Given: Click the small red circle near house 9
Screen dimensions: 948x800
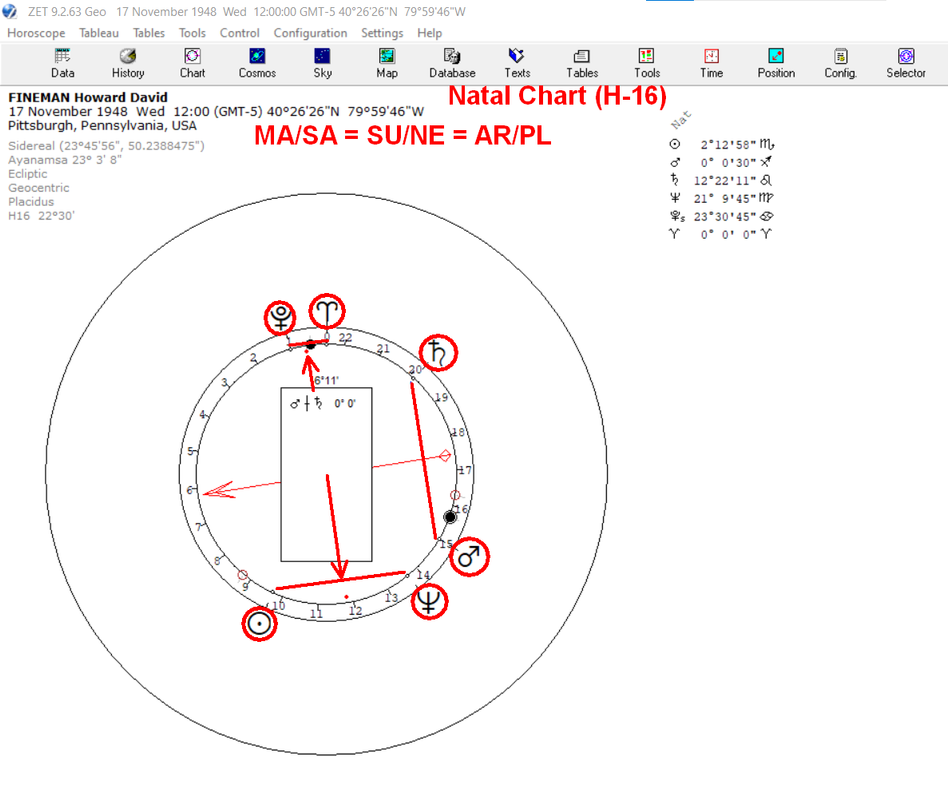Looking at the screenshot, I should (x=242, y=574).
